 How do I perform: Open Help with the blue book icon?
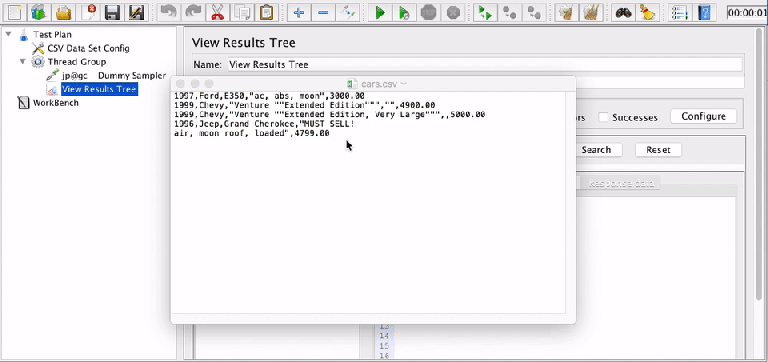[x=704, y=12]
